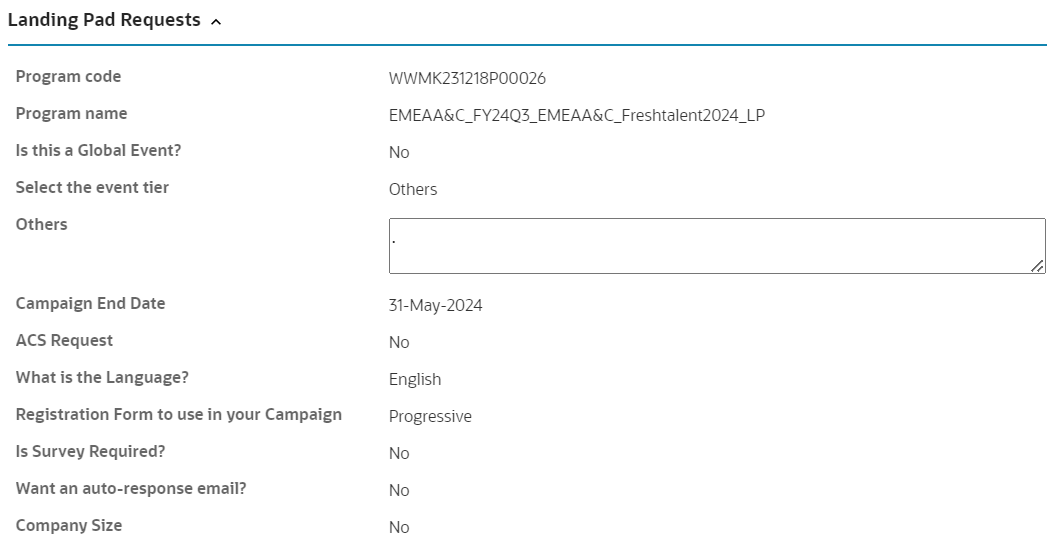Image resolution: width=1050 pixels, height=544 pixels.
Task: Click the Is Survey Required label
Action: 90,452
